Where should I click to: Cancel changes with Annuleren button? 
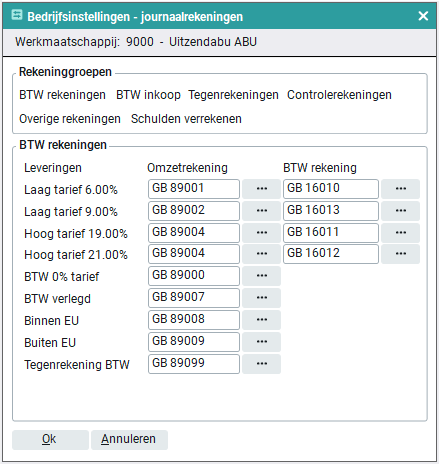coord(129,440)
